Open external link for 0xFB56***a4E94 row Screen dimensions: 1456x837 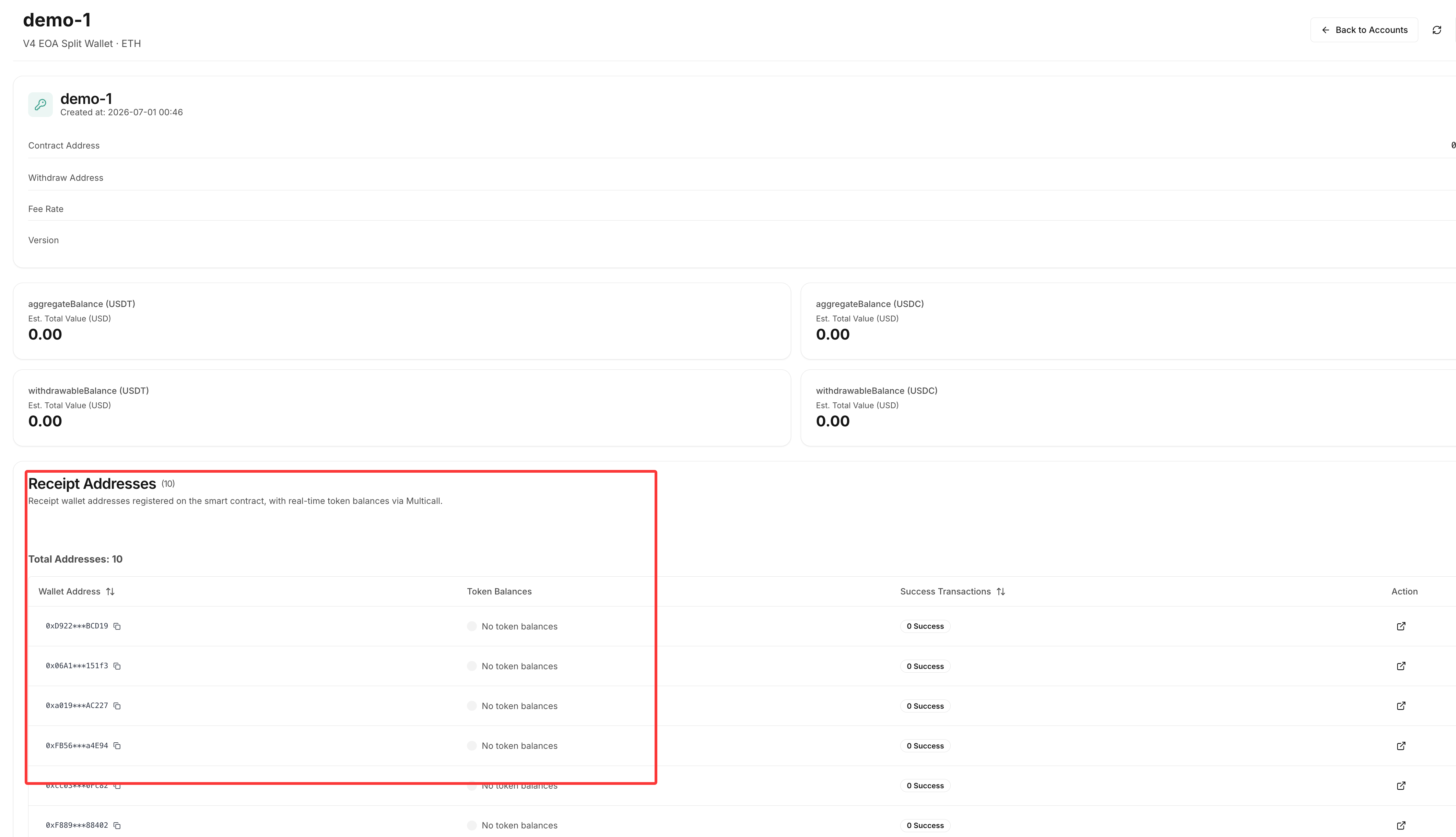[1401, 746]
